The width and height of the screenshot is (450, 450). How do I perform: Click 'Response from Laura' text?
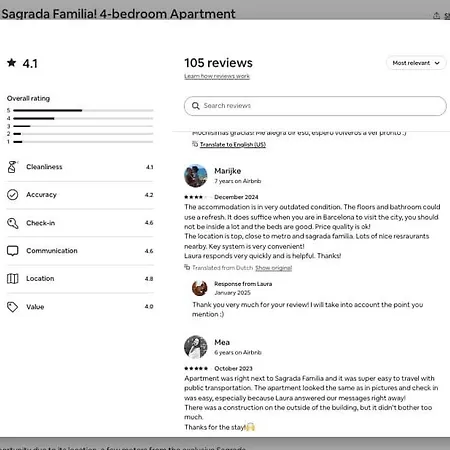(x=243, y=284)
